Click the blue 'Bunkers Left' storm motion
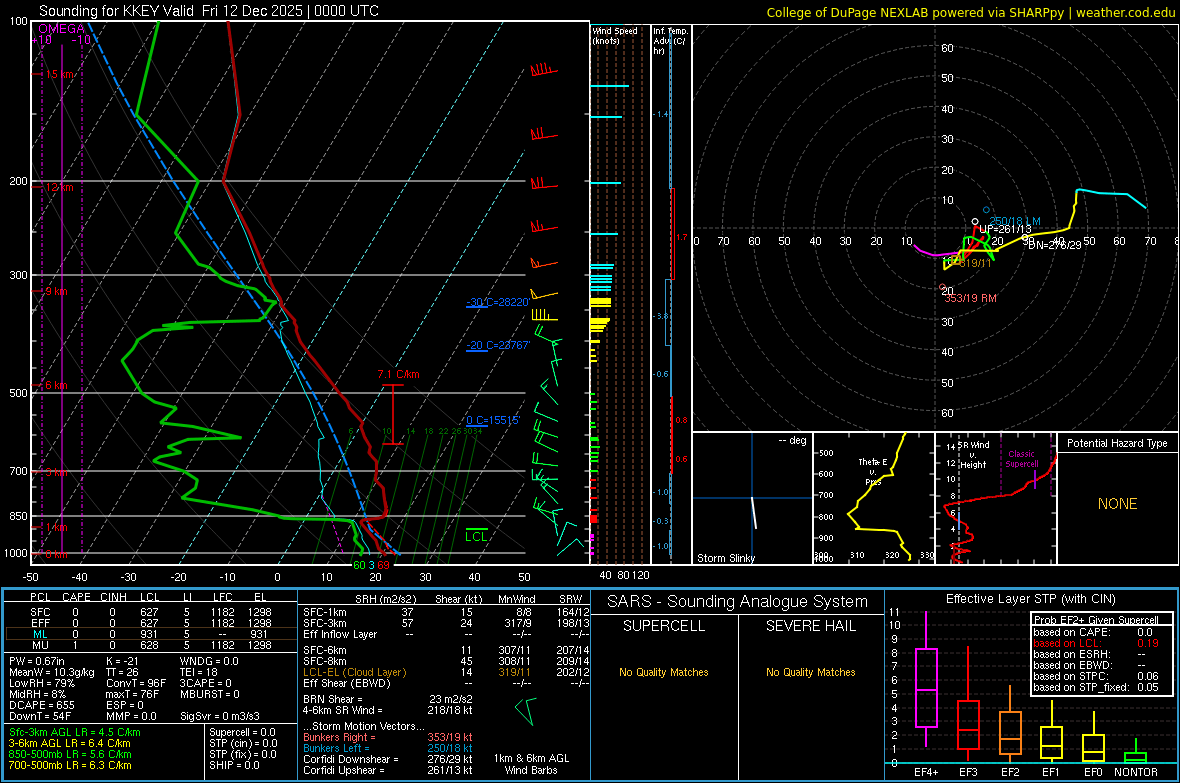This screenshot has height=783, width=1180. click(388, 748)
